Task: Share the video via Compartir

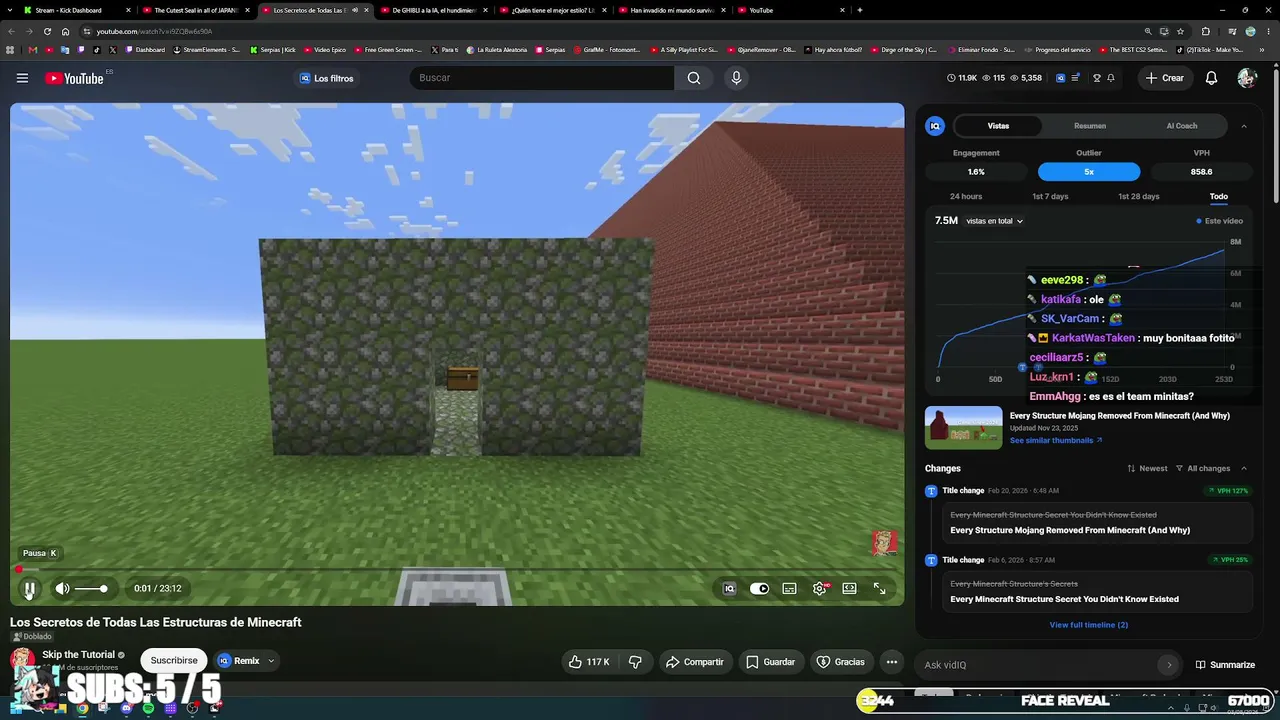Action: (x=695, y=662)
